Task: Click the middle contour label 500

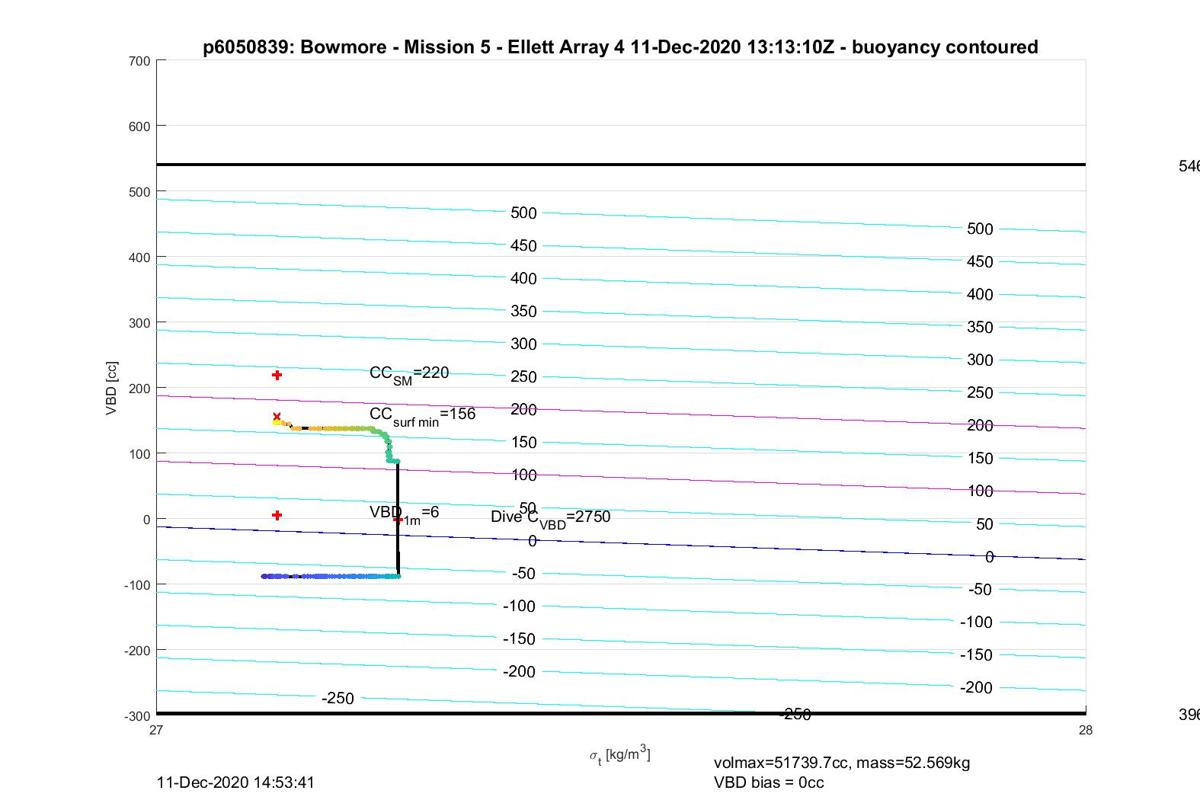Action: (524, 213)
